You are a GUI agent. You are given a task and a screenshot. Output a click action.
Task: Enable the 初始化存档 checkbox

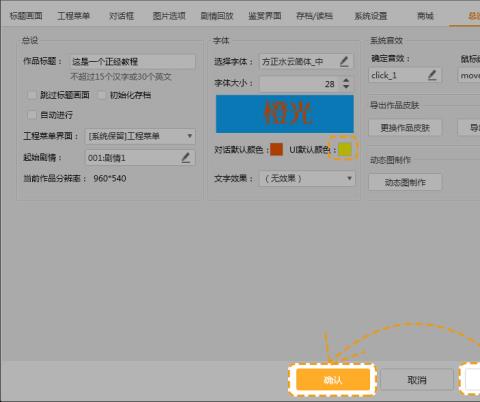click(101, 95)
